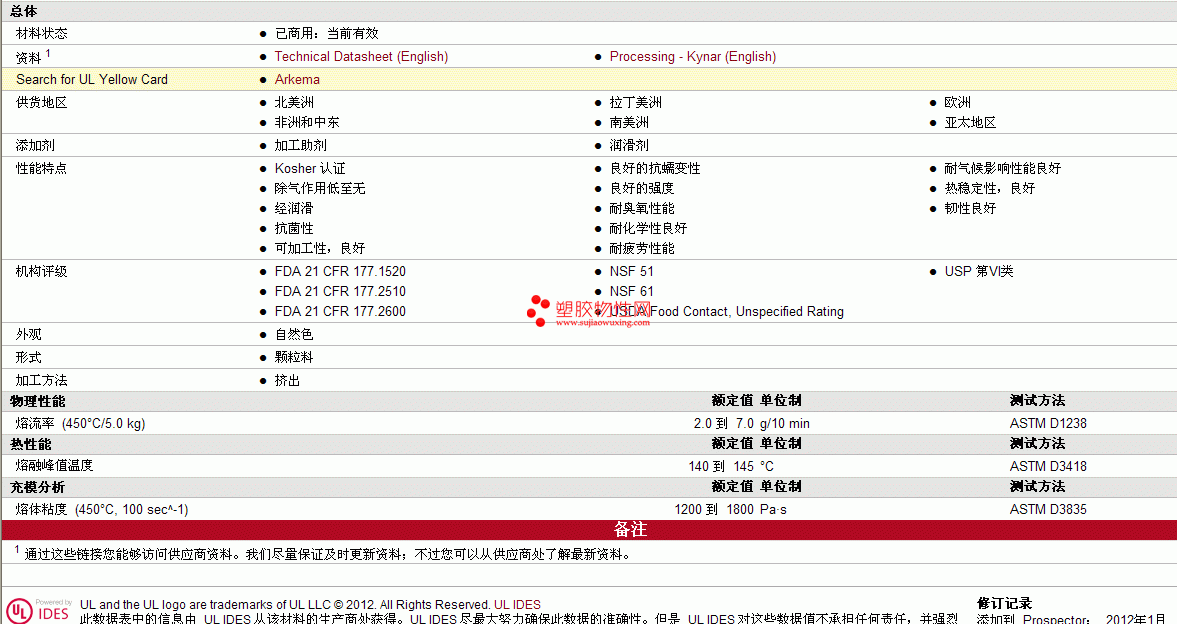This screenshot has height=624, width=1177.
Task: Click FDA 21 CFR 177.2600 rating
Action: pos(340,312)
